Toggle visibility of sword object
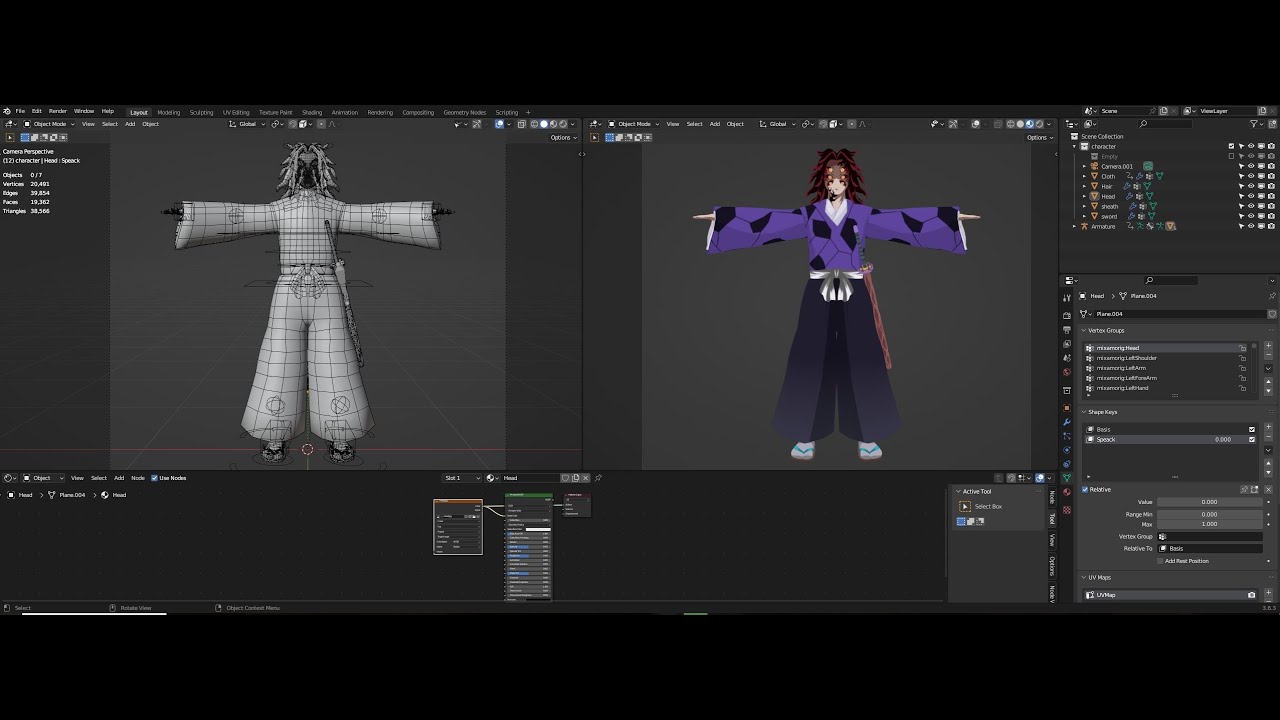1280x720 pixels. 1251,216
